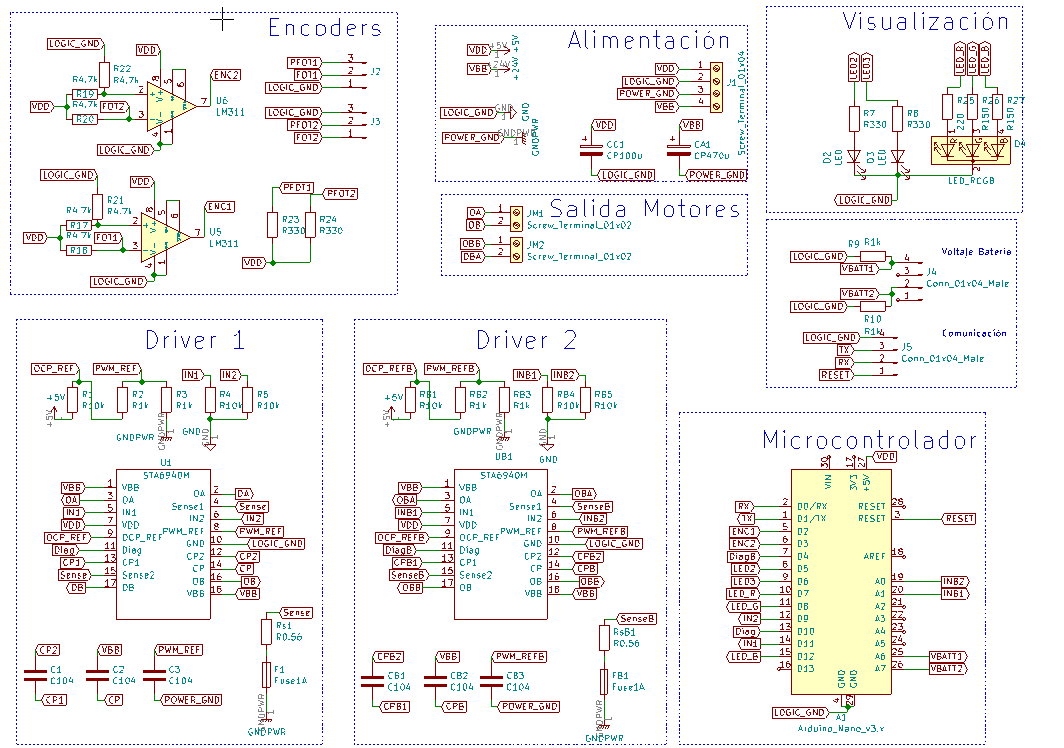1064x748 pixels.
Task: Click resistor R22 symbol in Encoders block
Action: (x=104, y=74)
